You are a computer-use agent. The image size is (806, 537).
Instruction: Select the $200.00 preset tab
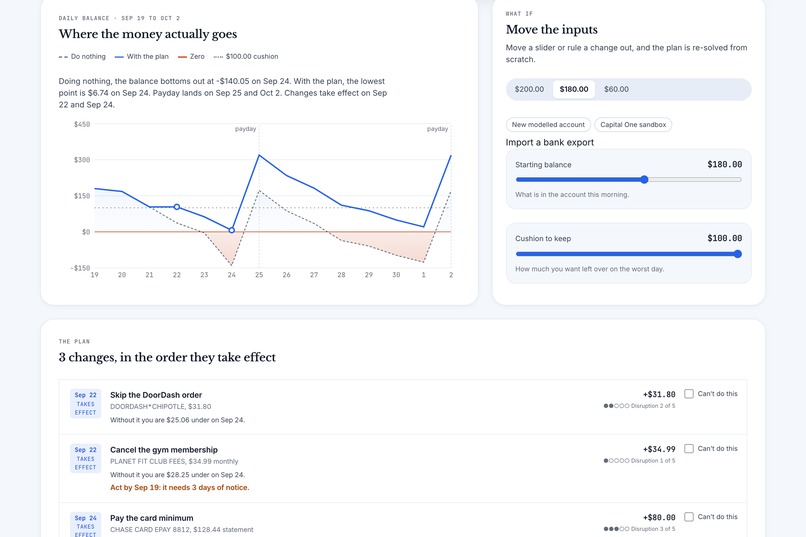tap(529, 89)
